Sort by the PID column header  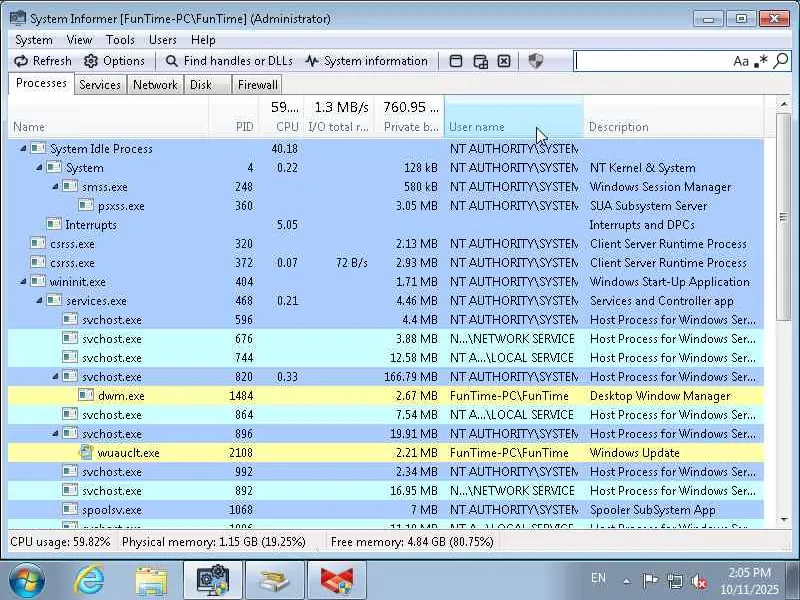(x=234, y=117)
